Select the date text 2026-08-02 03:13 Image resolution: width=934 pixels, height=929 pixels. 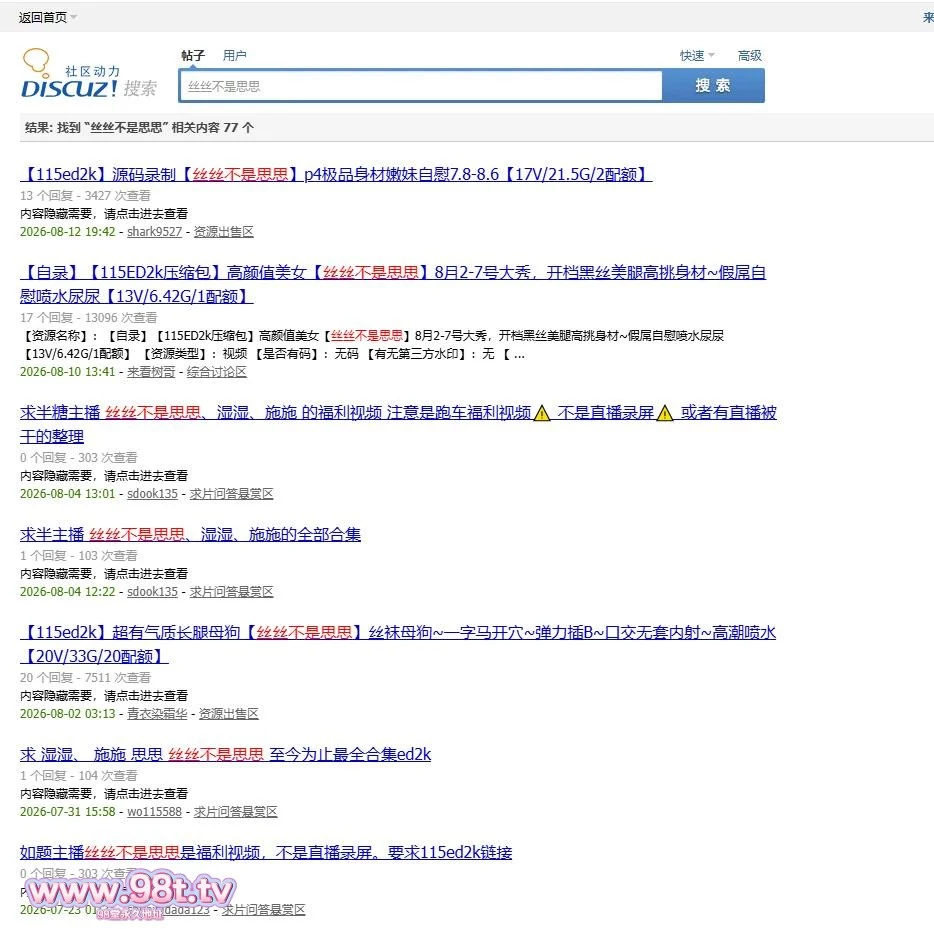pos(67,713)
